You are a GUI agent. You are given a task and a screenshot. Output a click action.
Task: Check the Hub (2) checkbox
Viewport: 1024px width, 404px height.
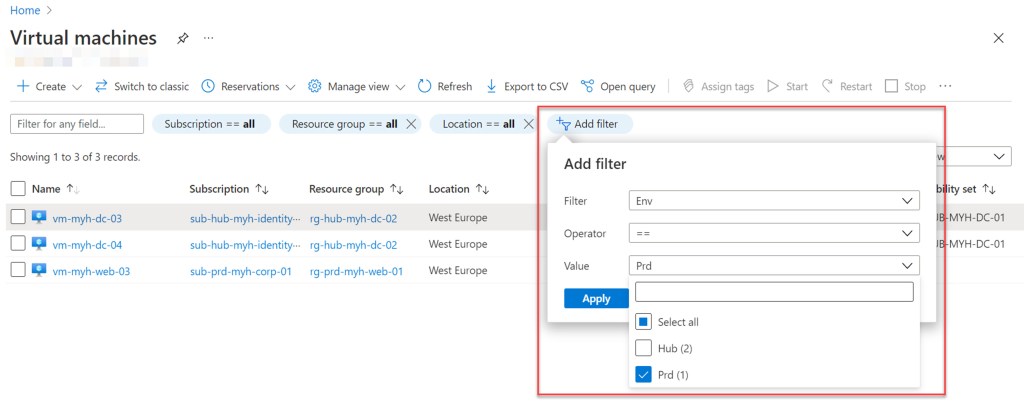coord(644,348)
